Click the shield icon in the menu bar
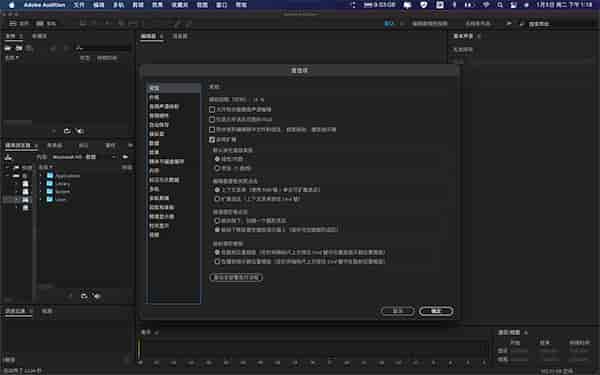This screenshot has width=600, height=375. coord(424,5)
